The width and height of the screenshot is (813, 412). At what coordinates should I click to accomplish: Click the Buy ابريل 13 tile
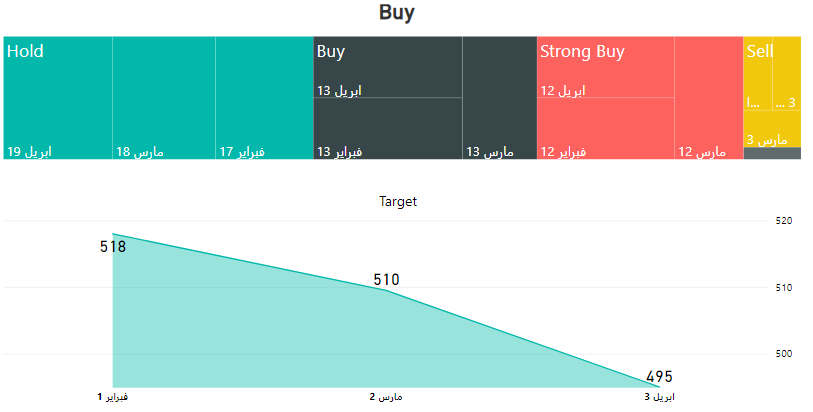coord(388,67)
